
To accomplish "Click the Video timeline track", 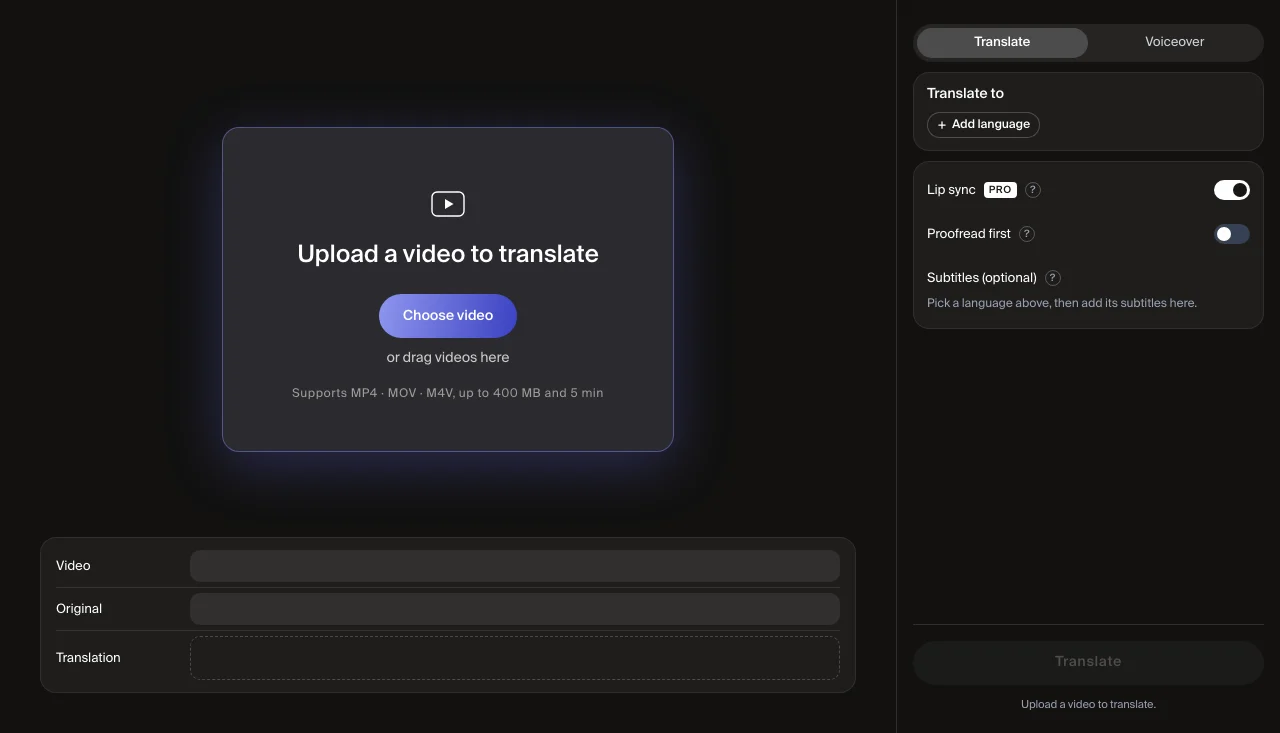I will point(515,566).
